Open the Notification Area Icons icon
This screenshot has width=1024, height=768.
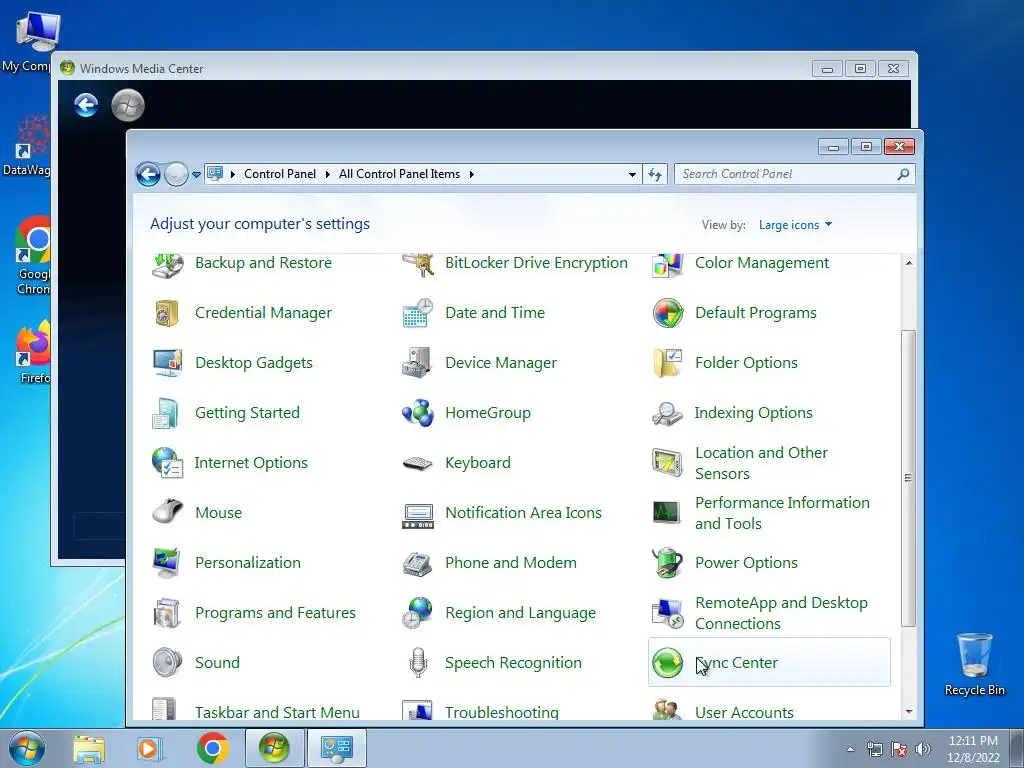tap(418, 515)
